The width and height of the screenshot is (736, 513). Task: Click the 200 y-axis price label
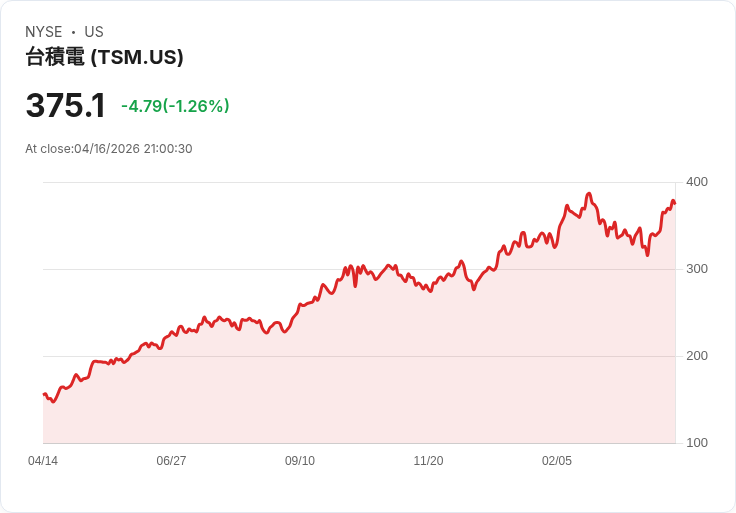coord(697,356)
